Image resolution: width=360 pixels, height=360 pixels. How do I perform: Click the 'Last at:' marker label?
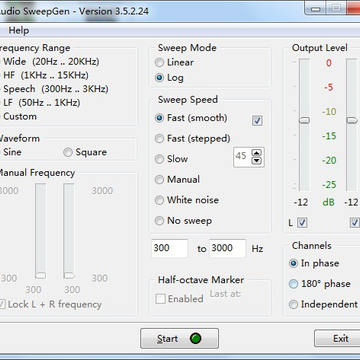225,294
